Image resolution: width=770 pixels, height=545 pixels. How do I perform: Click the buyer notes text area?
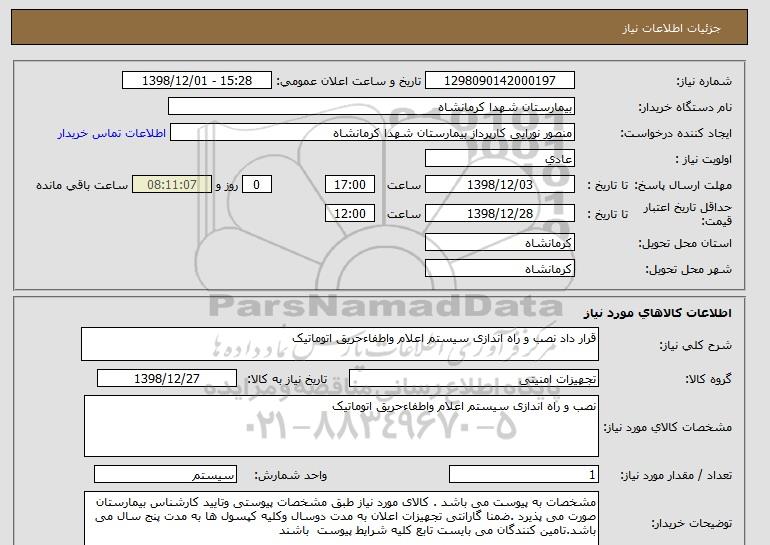pyautogui.click(x=341, y=518)
